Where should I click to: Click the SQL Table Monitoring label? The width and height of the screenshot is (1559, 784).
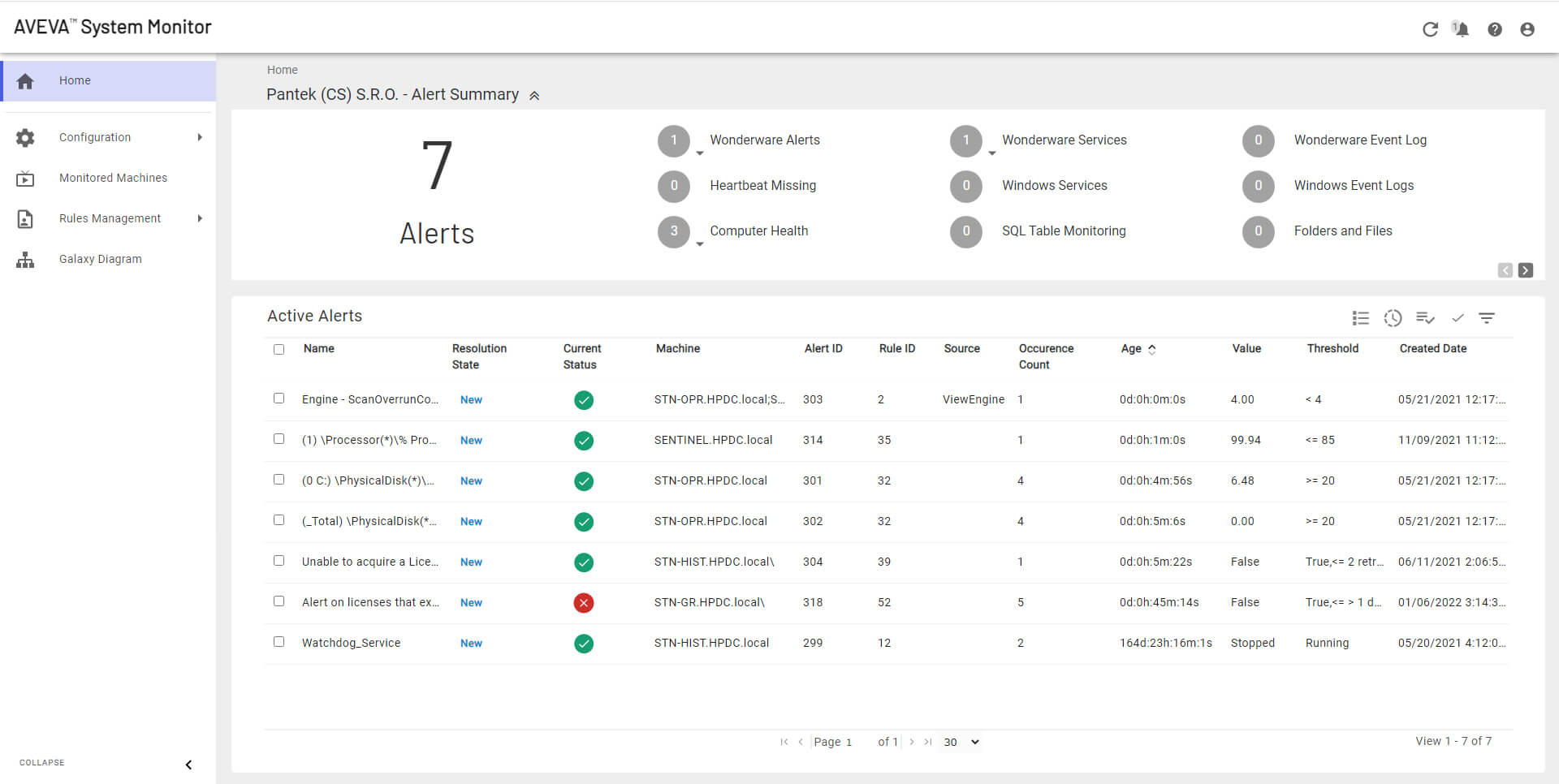[1064, 231]
